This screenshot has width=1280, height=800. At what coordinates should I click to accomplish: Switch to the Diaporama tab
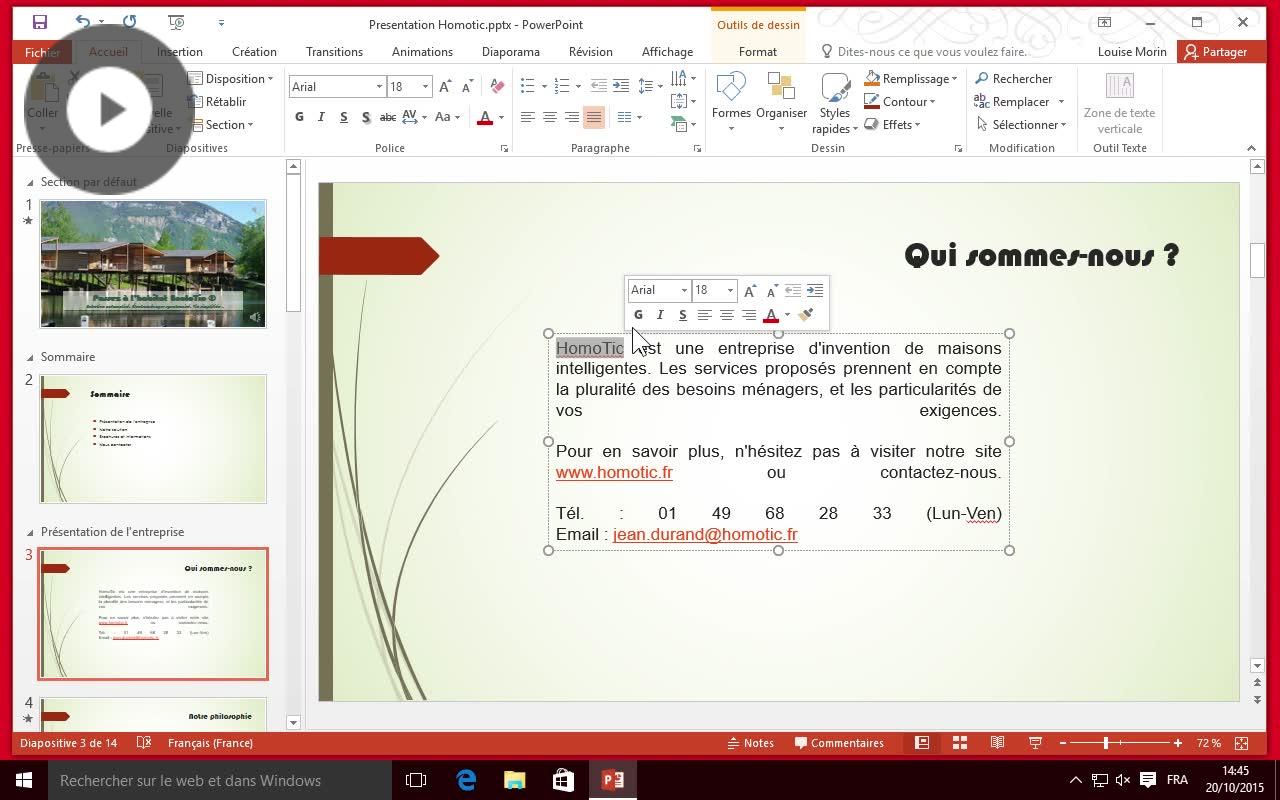pyautogui.click(x=510, y=52)
